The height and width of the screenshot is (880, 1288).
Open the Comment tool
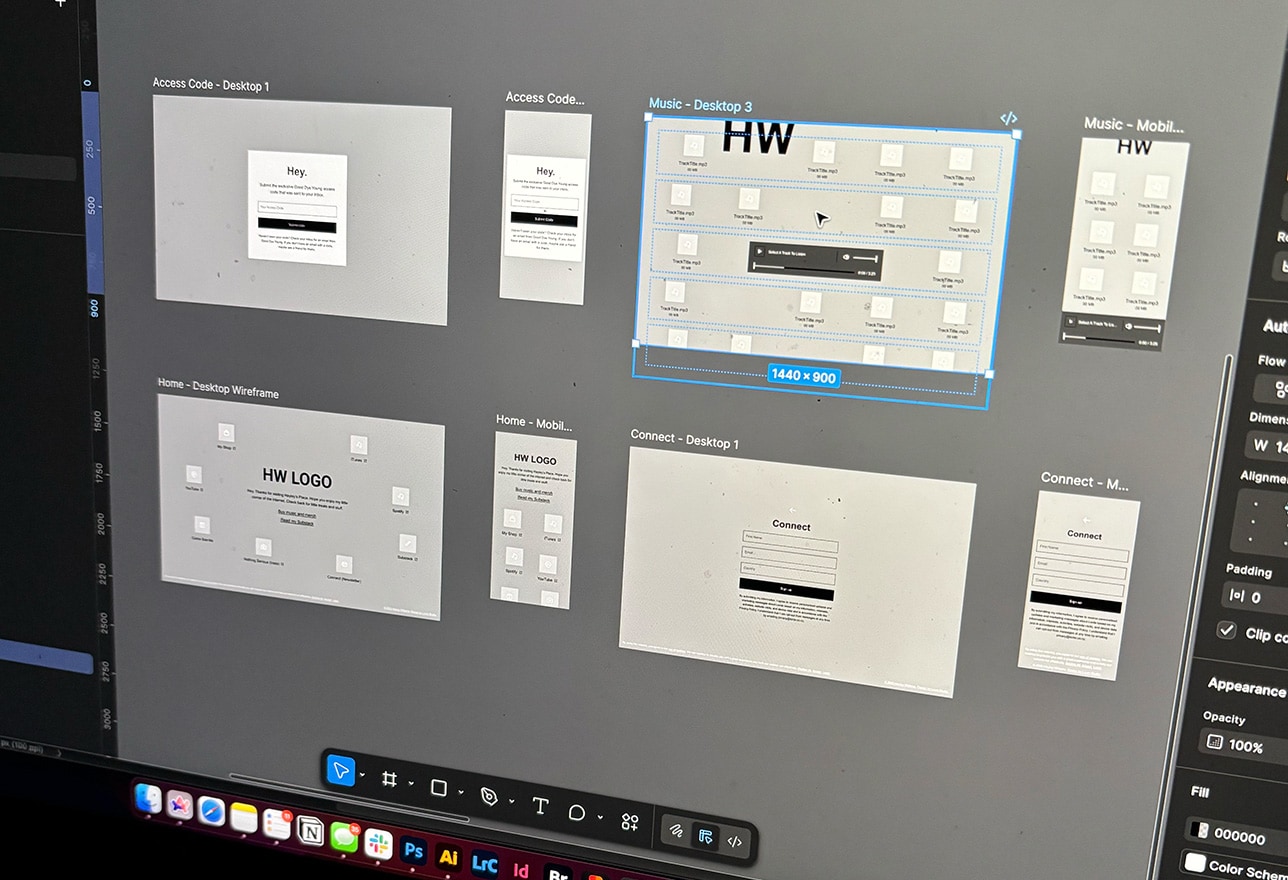(x=577, y=812)
